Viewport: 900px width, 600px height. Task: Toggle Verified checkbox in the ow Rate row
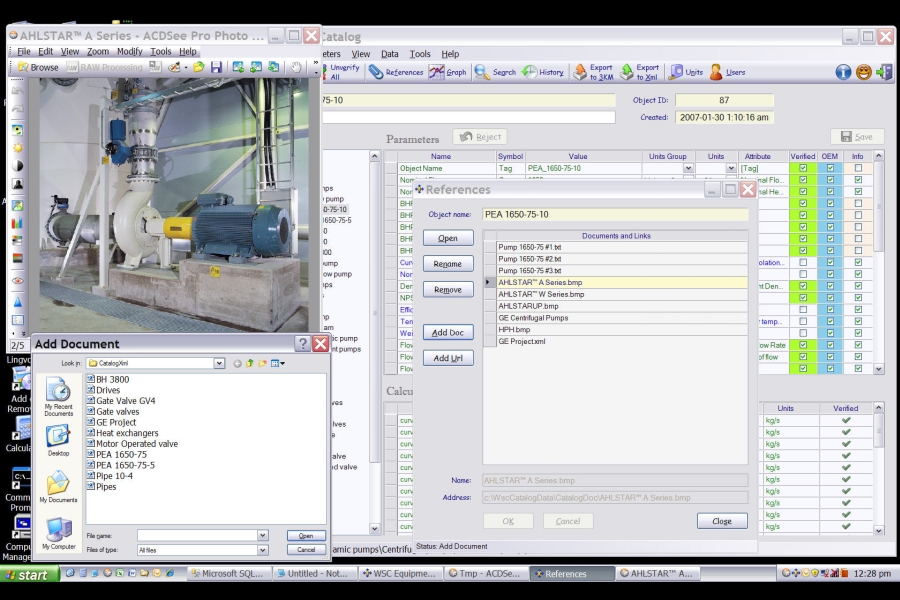803,345
